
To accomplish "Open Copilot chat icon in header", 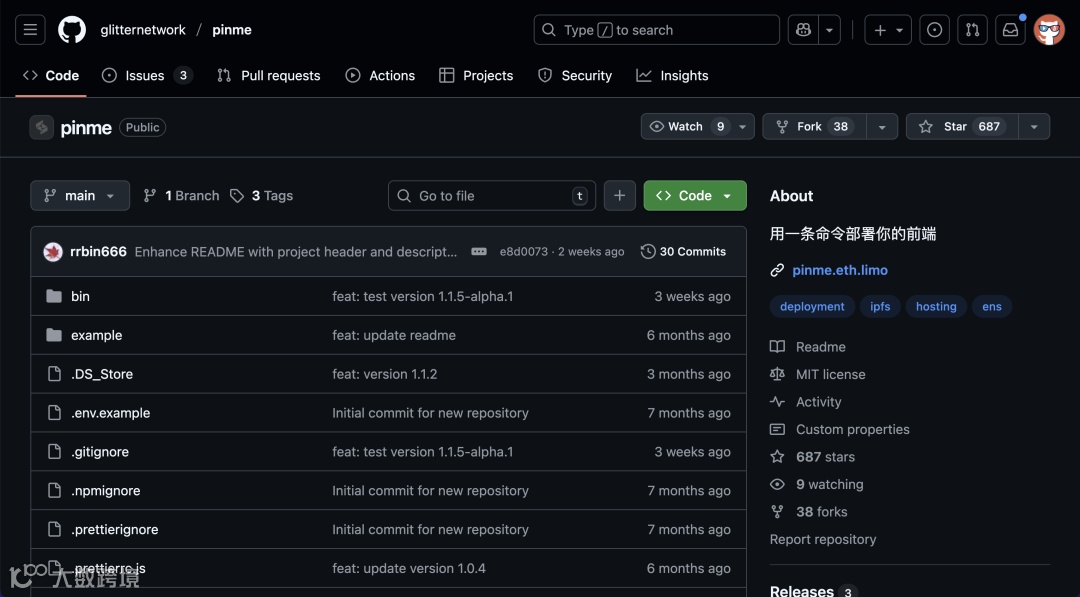I will click(803, 30).
